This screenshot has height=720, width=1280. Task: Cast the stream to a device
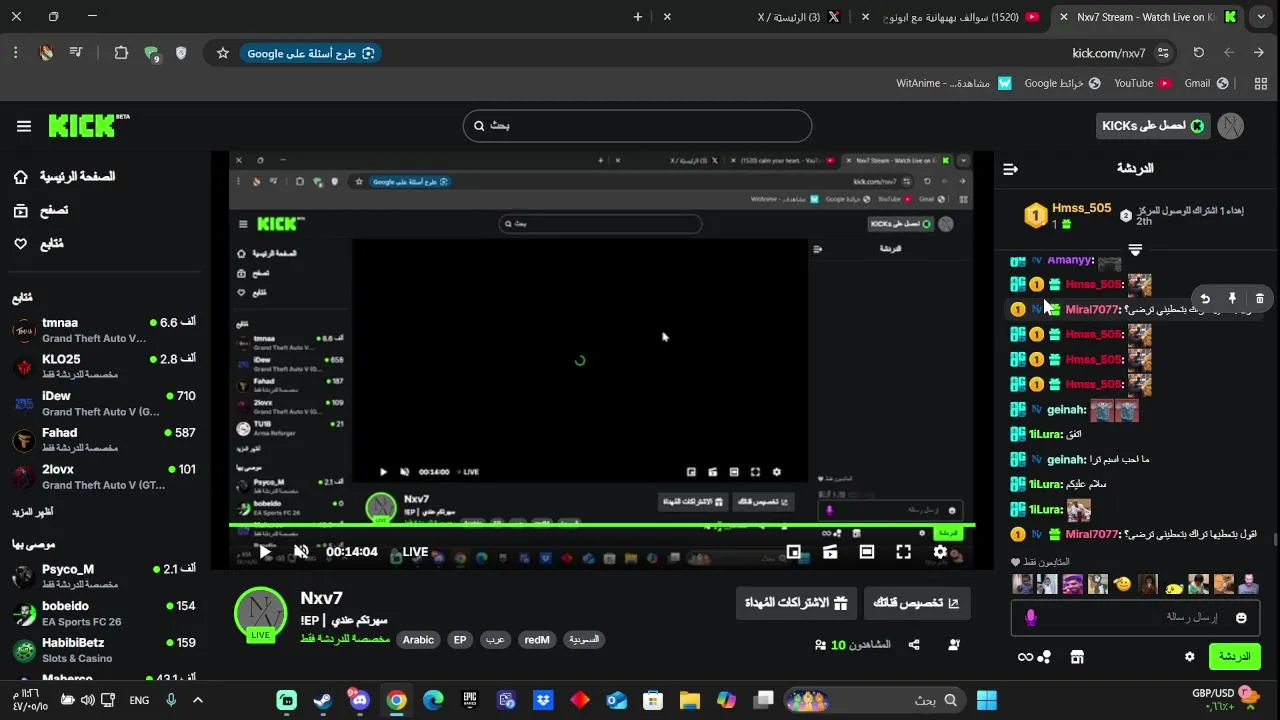click(x=830, y=552)
